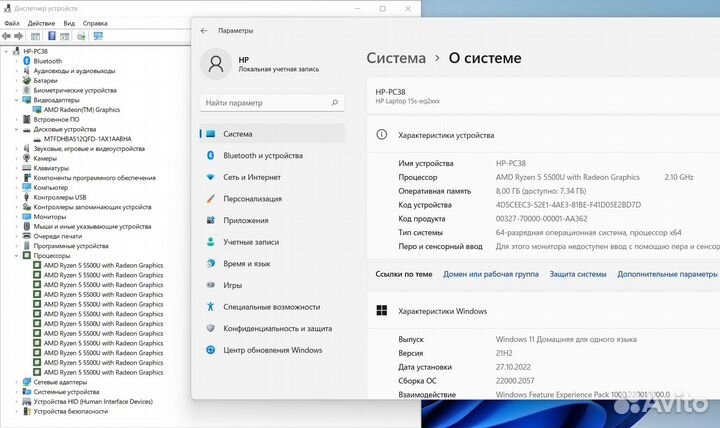Screen dimensions: 720x428
Task: Click the Клавиатуры keyboard icon in tree
Action: tap(27, 168)
